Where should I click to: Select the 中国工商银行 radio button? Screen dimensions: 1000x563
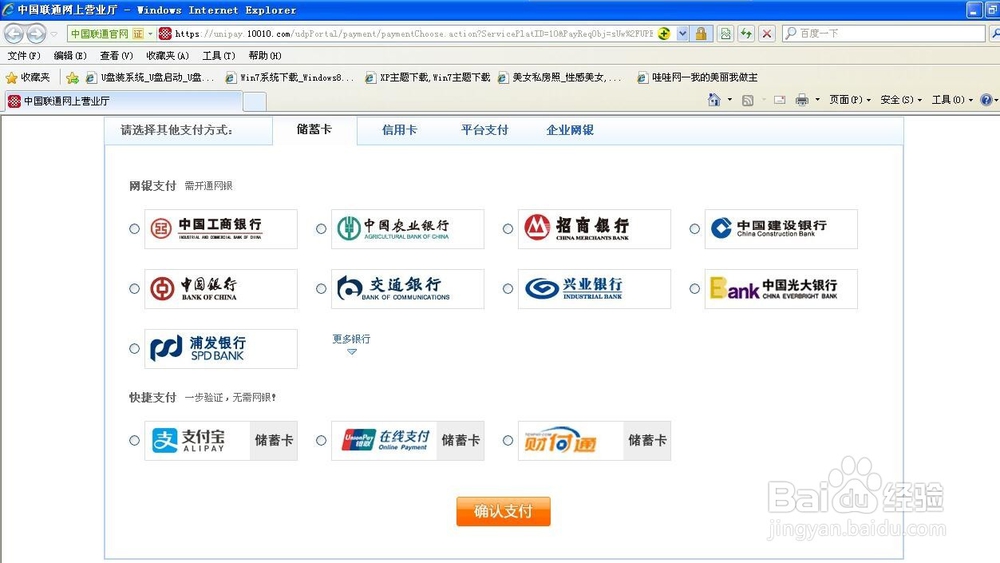135,228
